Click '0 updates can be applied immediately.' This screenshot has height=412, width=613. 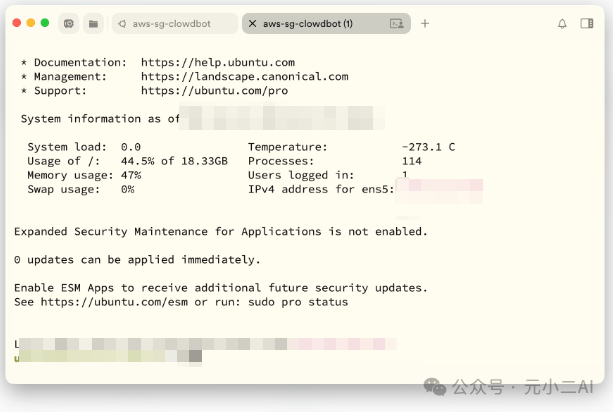(x=137, y=260)
